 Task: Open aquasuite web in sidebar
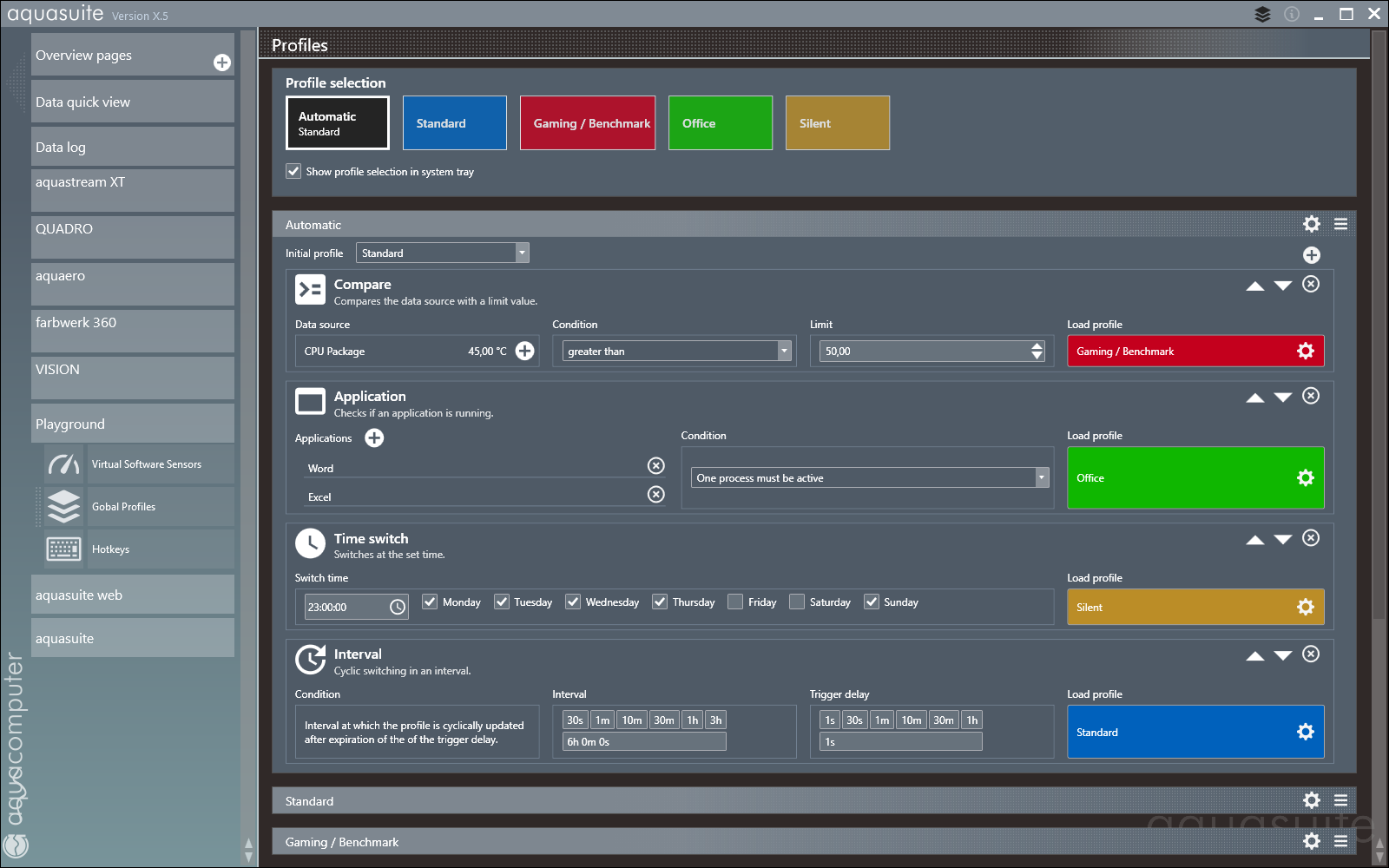coord(133,595)
